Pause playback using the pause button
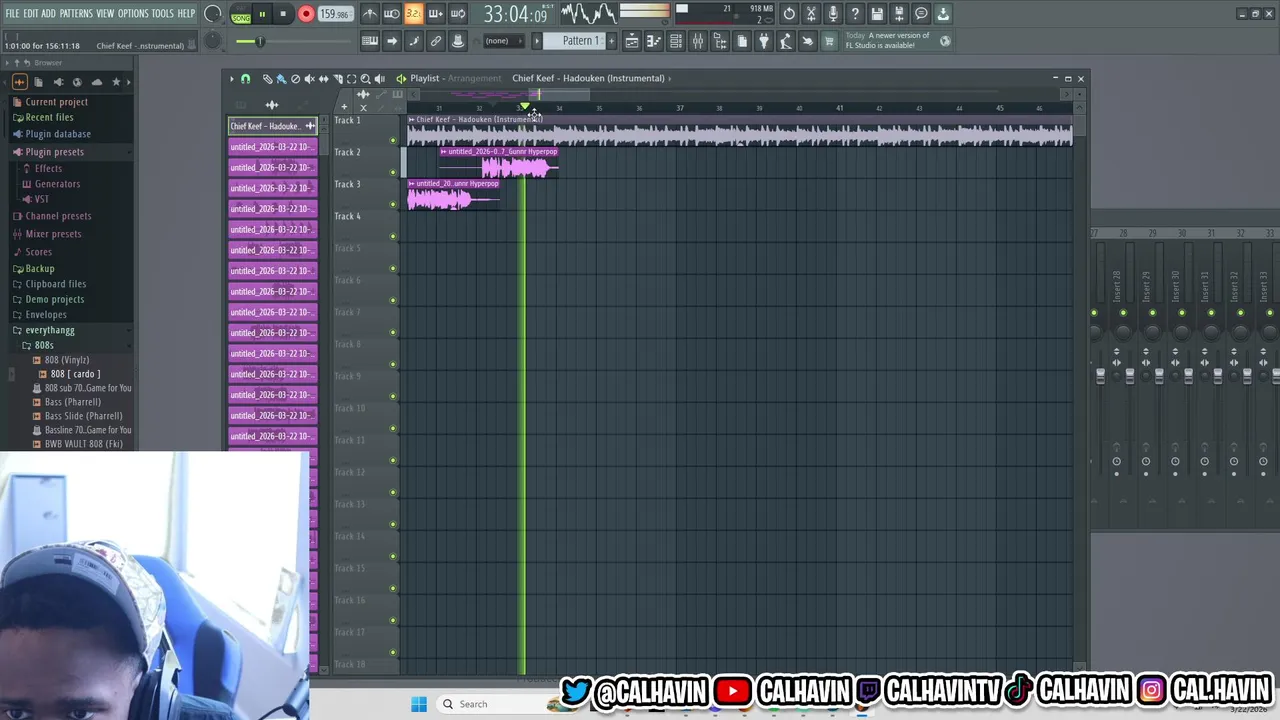 [262, 14]
